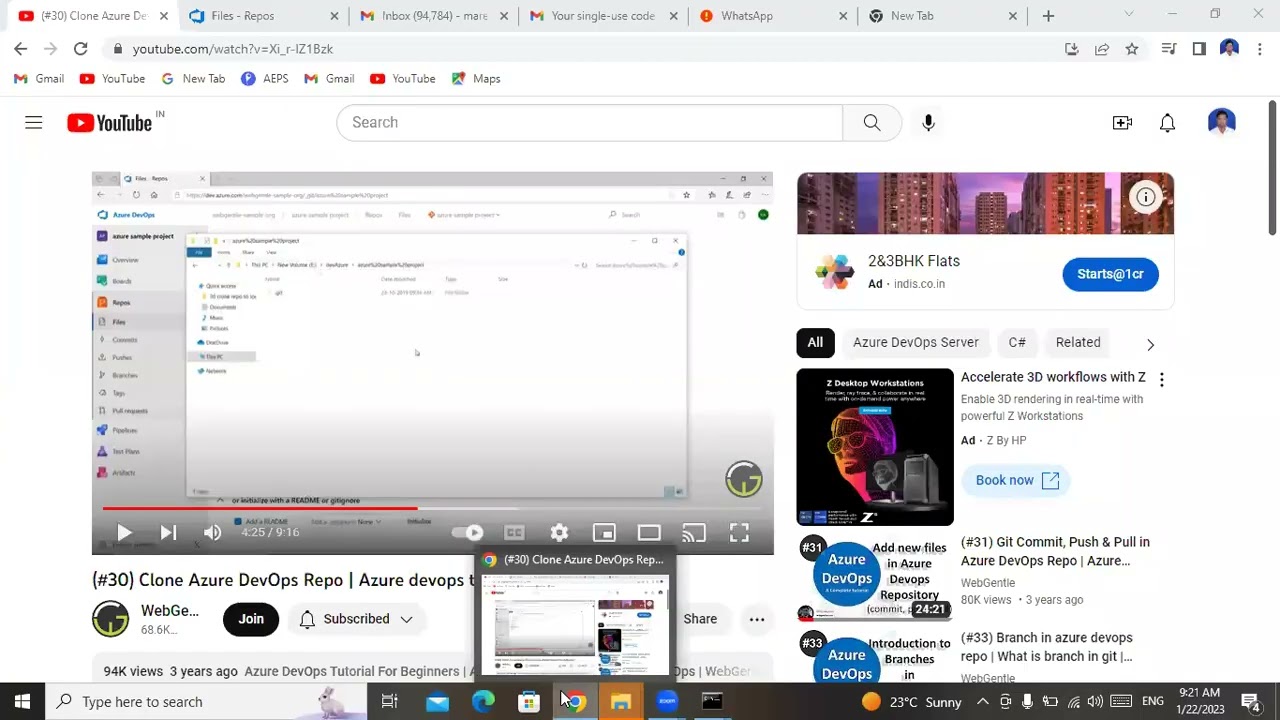
Task: Toggle closed captions in the player
Action: point(514,533)
